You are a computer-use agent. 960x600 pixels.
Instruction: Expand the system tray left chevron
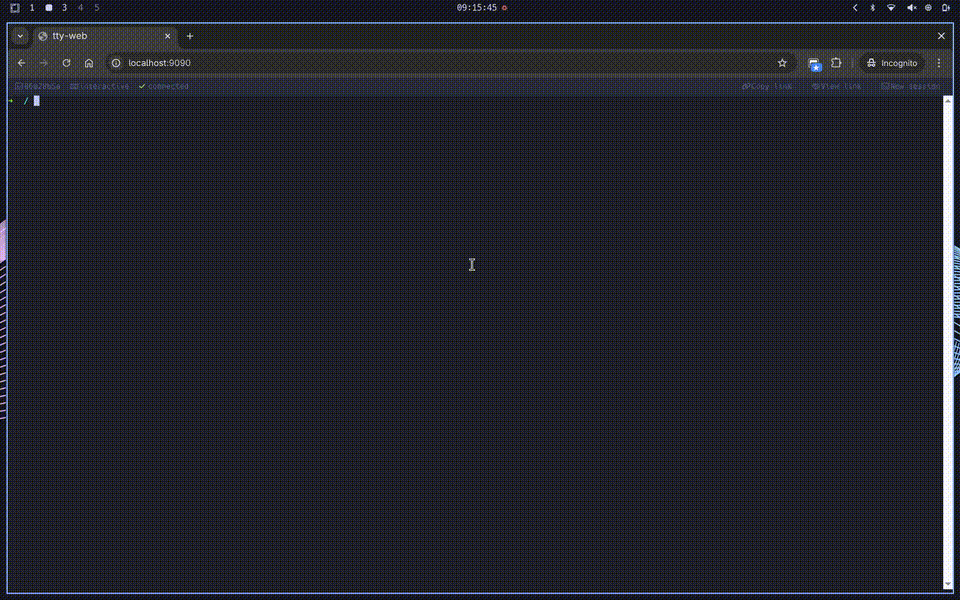(x=855, y=7)
